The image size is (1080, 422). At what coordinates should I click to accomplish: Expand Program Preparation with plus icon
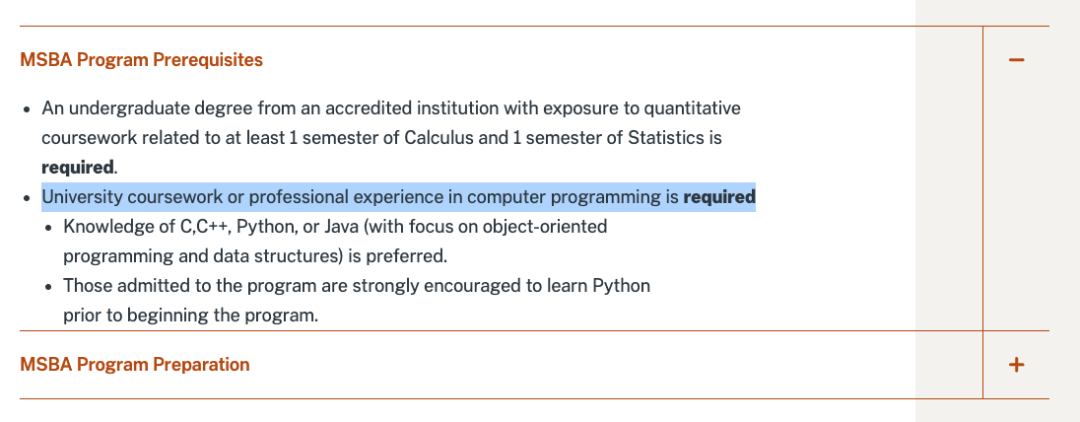tap(1016, 364)
